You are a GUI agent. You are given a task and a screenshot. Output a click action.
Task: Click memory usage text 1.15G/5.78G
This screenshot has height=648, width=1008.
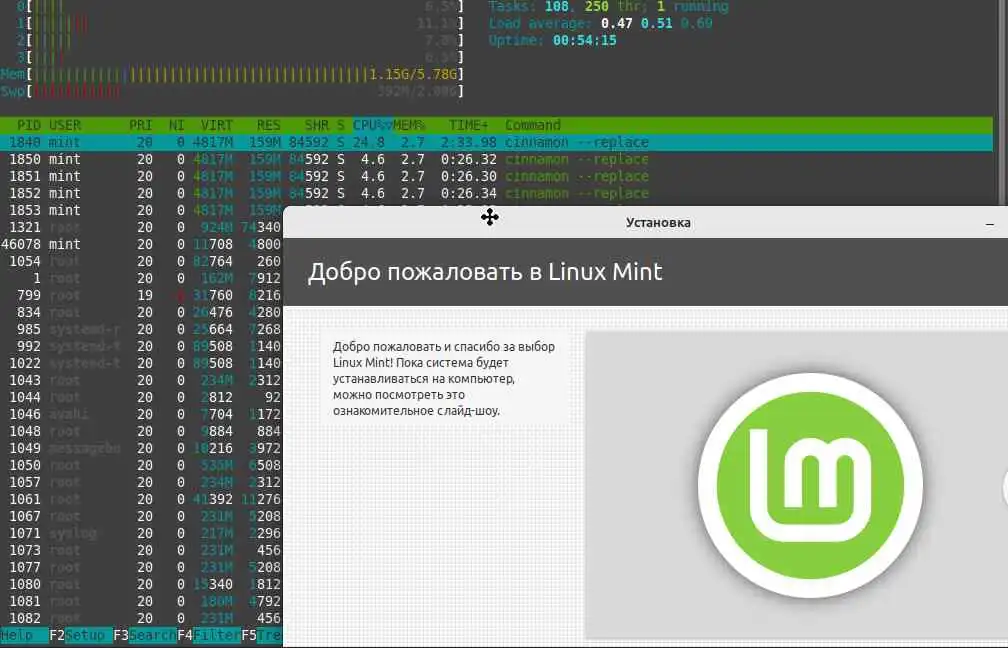pos(413,75)
